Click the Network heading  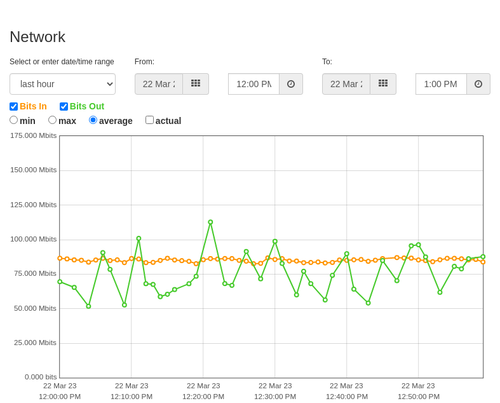click(x=37, y=37)
